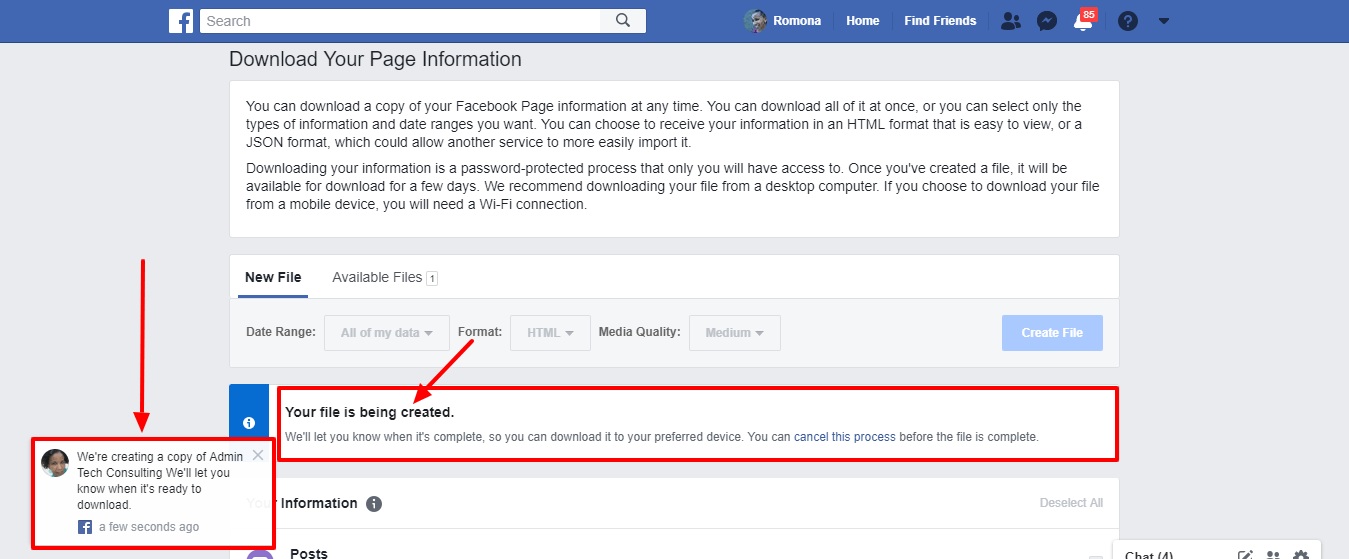Open the HTML format dropdown
This screenshot has height=559, width=1349.
[551, 333]
